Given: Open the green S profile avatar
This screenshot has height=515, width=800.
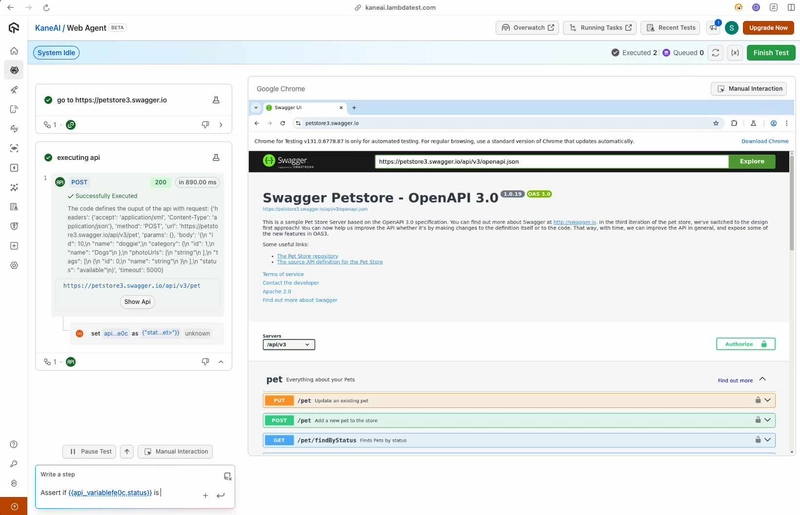Looking at the screenshot, I should 731,28.
